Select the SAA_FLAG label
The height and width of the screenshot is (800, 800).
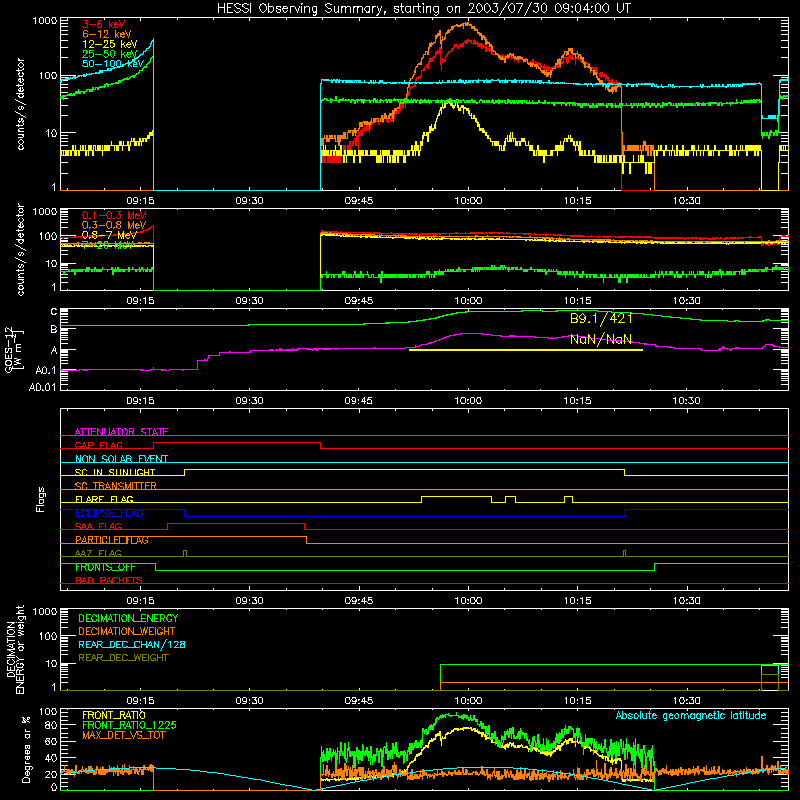pyautogui.click(x=98, y=526)
